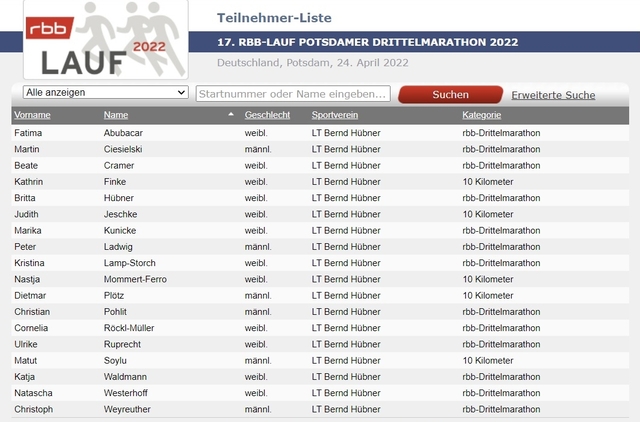Click männl. in Peter Ladwig's row
640x422 pixels.
[258, 247]
